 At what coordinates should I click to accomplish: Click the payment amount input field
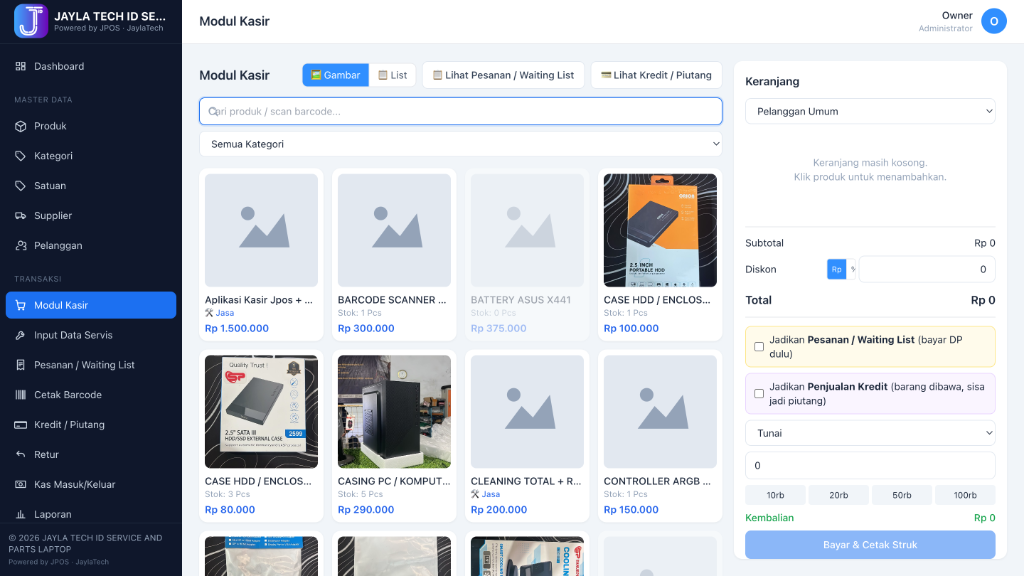(x=870, y=466)
